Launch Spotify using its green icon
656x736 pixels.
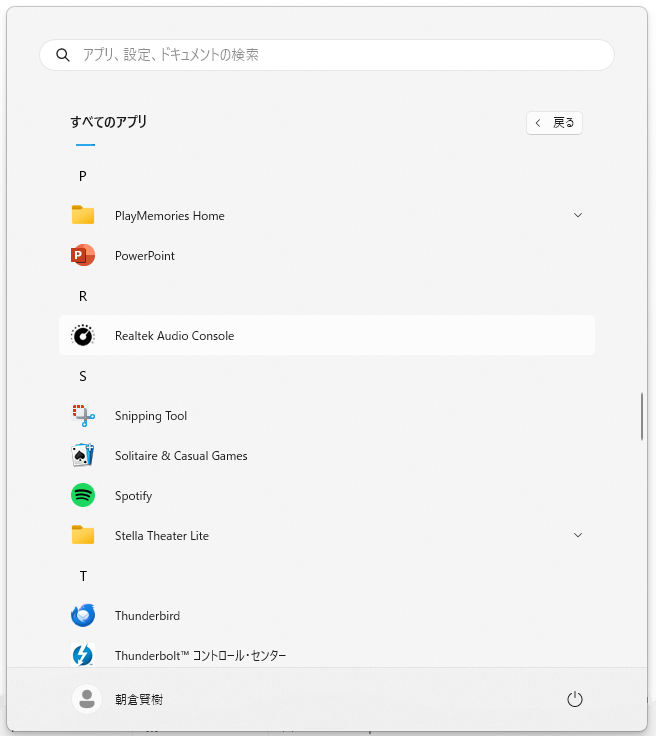pyautogui.click(x=83, y=495)
